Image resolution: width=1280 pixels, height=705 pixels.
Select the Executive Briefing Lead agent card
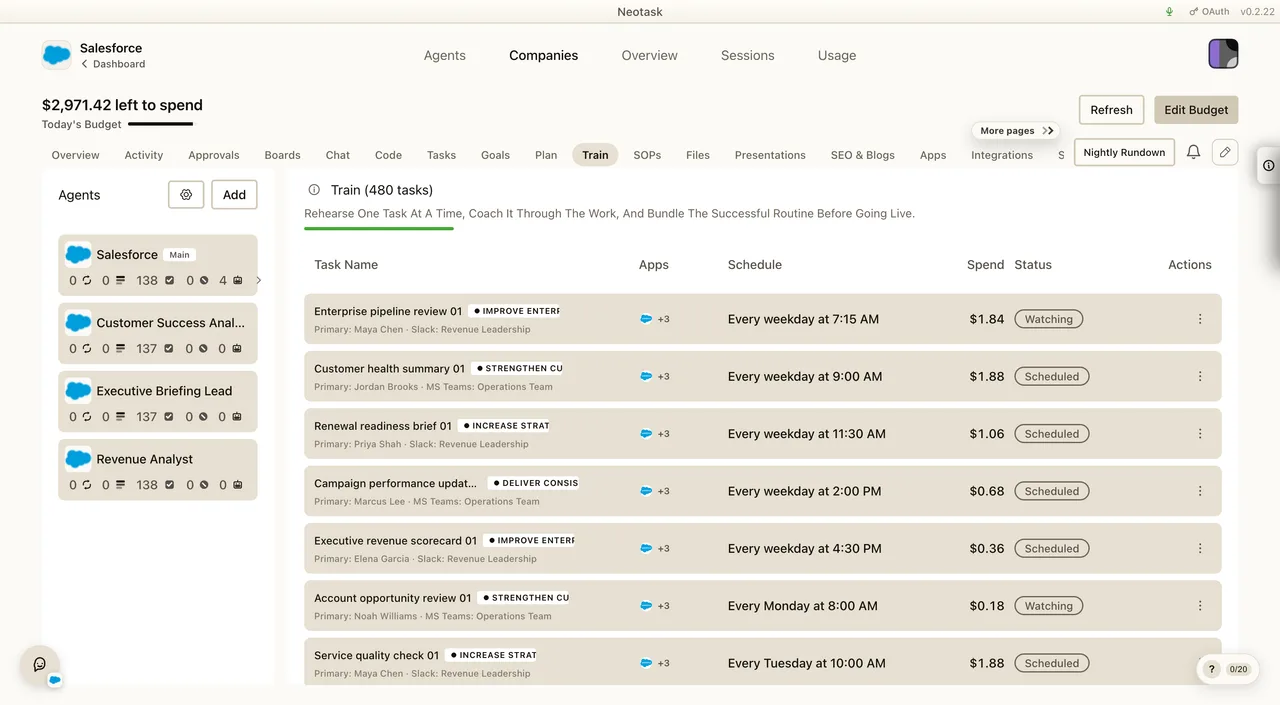click(x=158, y=402)
